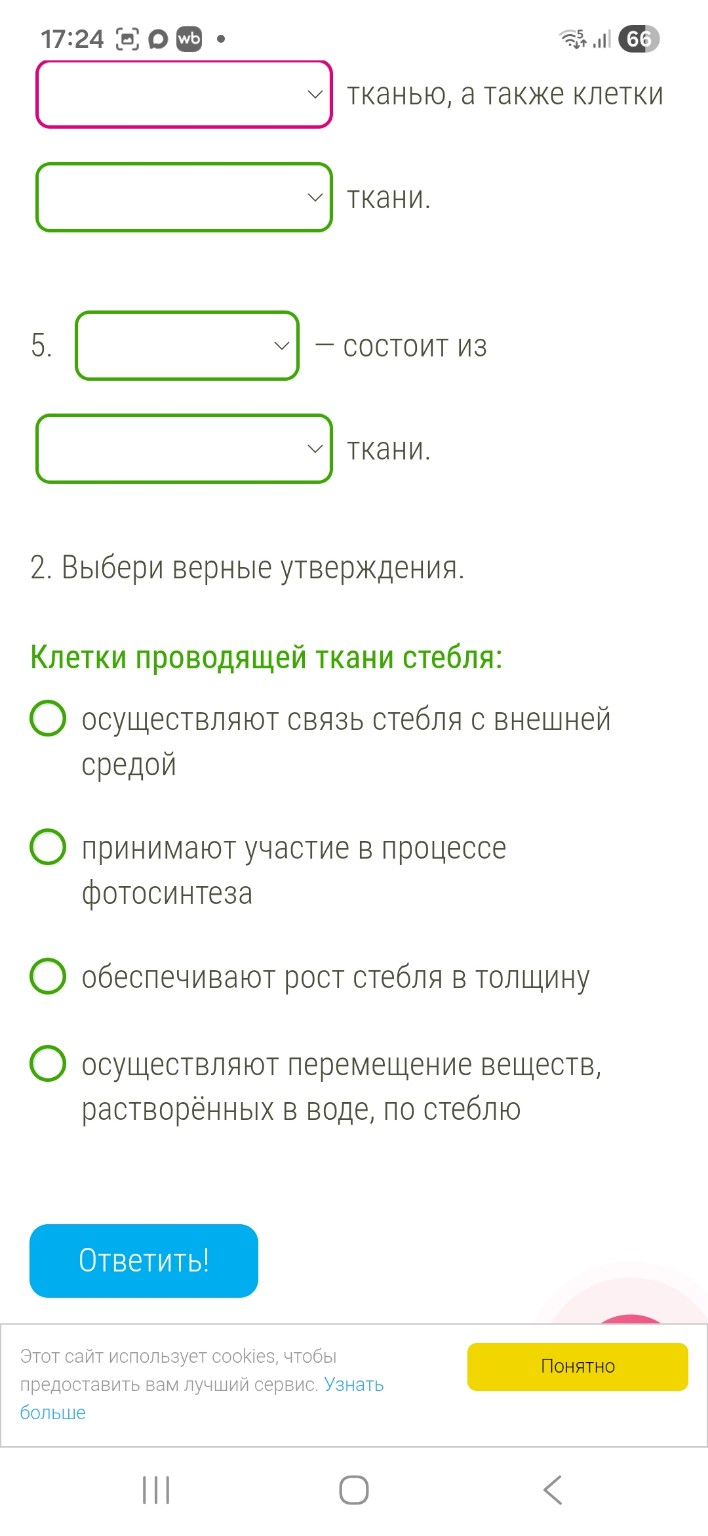Open the "Узнать больше" link
This screenshot has width=708, height=1536.
352,1384
